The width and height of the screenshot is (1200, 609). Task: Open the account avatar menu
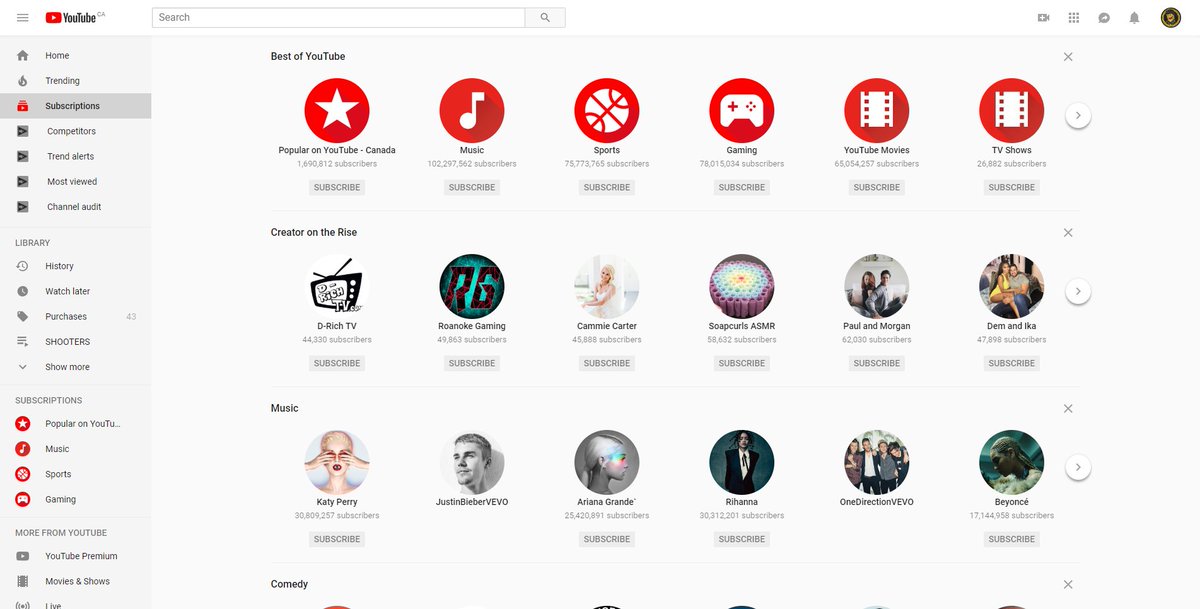point(1170,18)
